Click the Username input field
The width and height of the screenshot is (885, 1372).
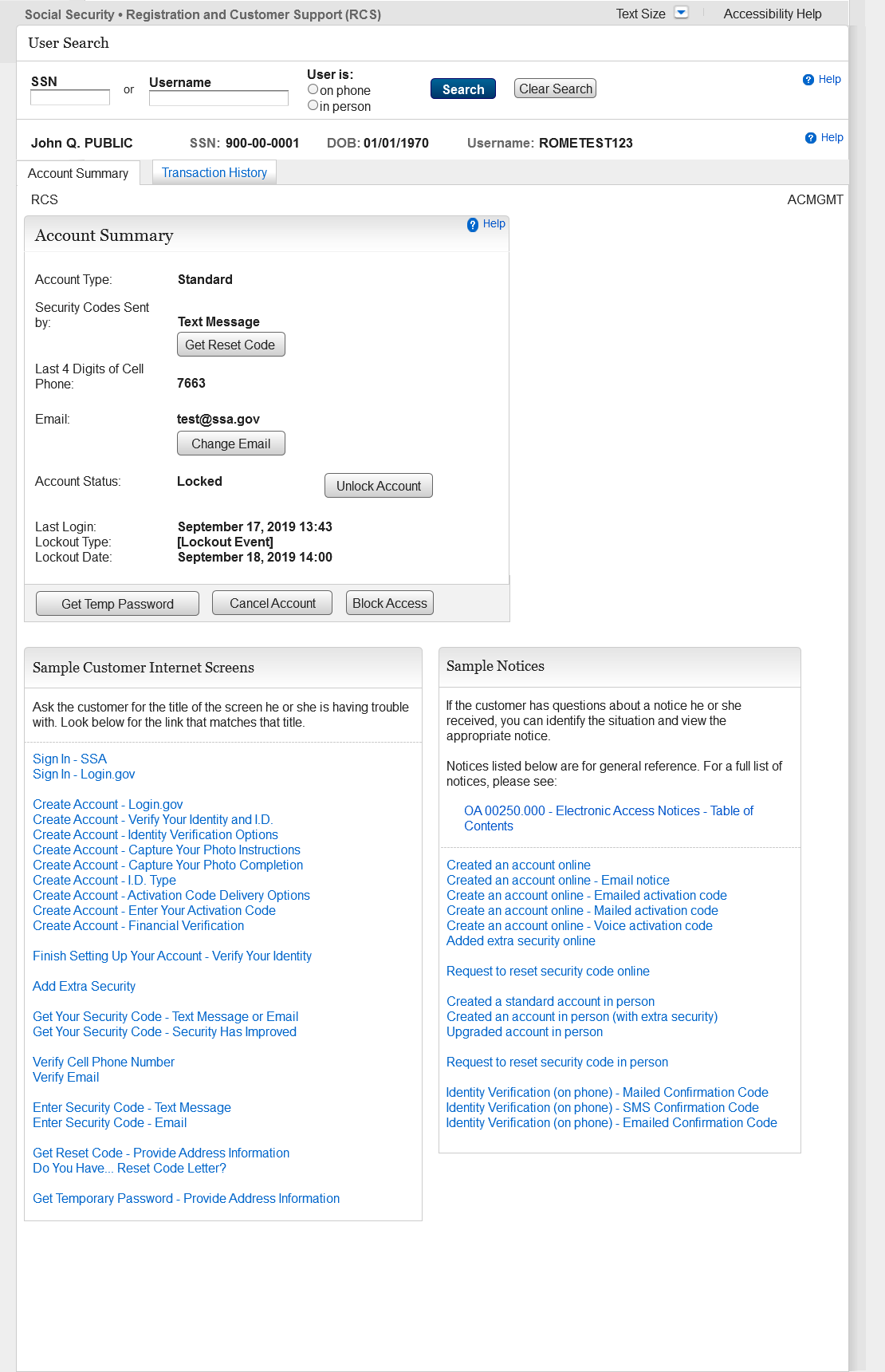[218, 98]
